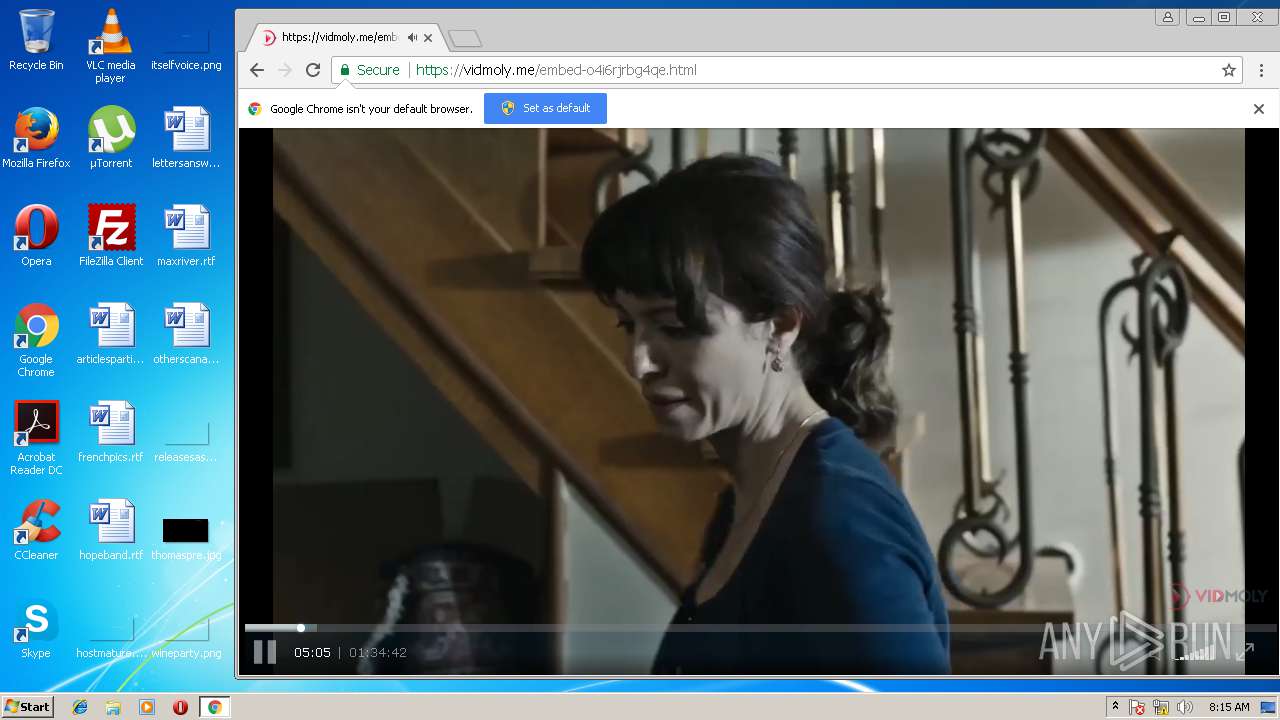Open the Recycle Bin desktop icon
The width and height of the screenshot is (1280, 720).
click(x=36, y=41)
